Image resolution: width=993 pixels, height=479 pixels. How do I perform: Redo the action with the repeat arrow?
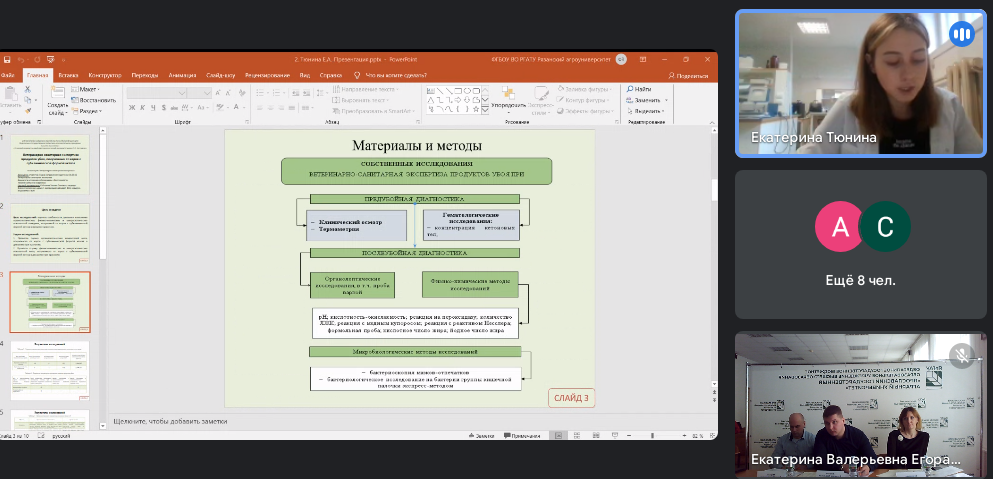(x=37, y=60)
